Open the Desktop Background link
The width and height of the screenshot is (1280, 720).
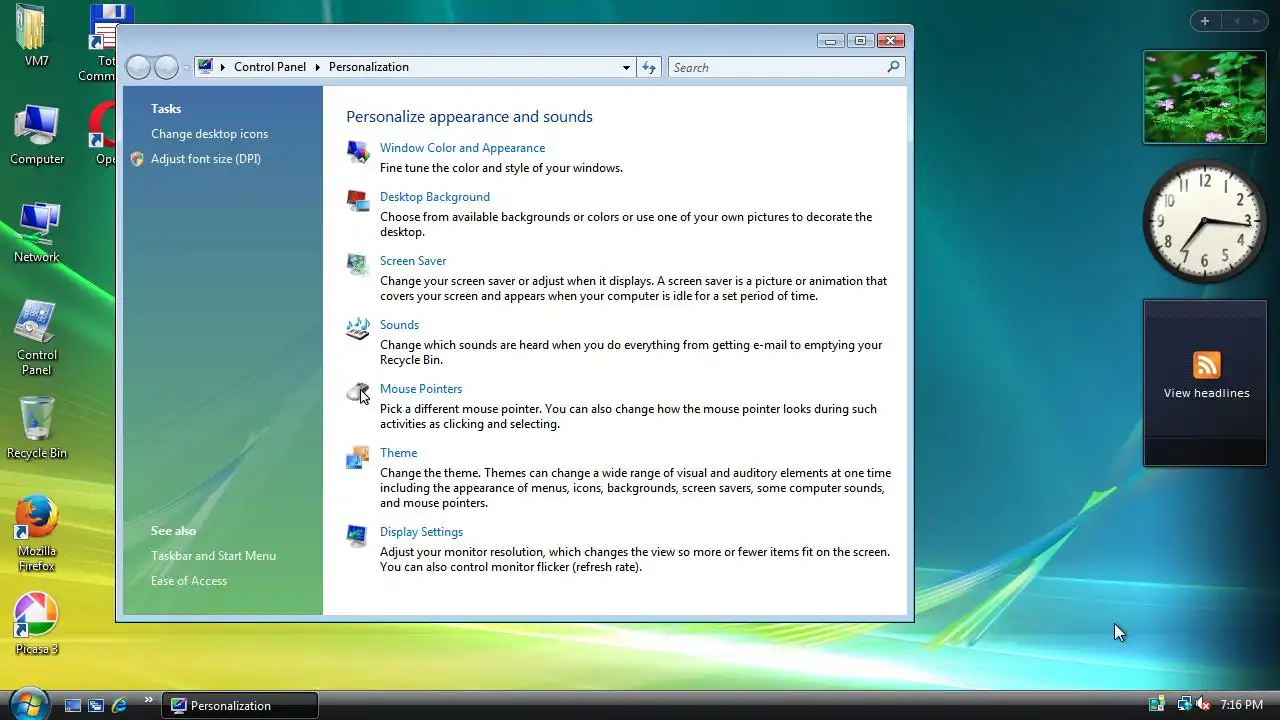tap(435, 197)
